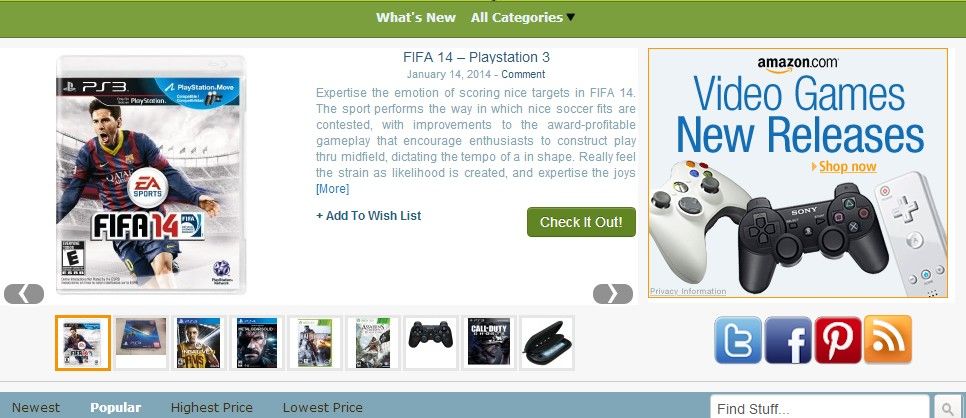
Task: Advance carousel with right arrow
Action: 612,294
